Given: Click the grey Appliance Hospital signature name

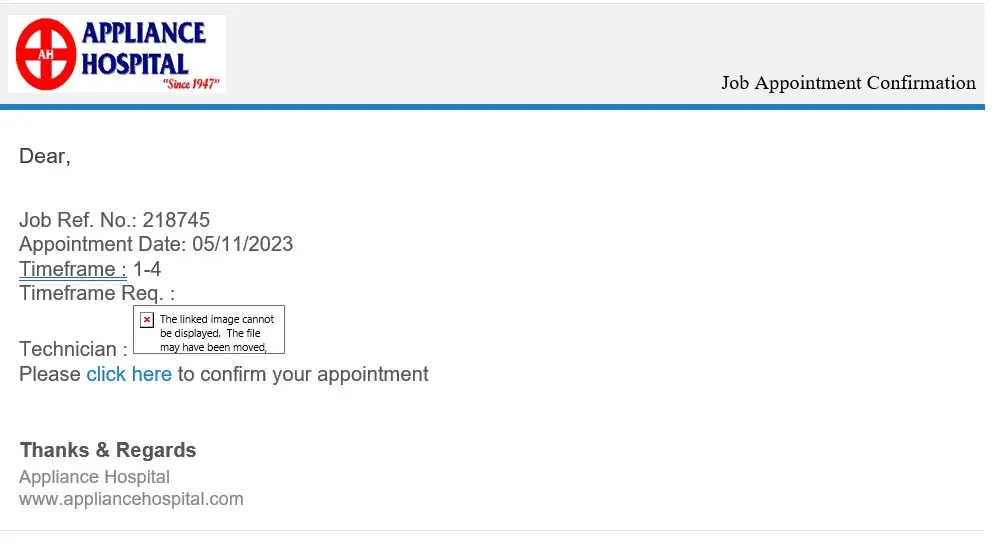Looking at the screenshot, I should (94, 477).
